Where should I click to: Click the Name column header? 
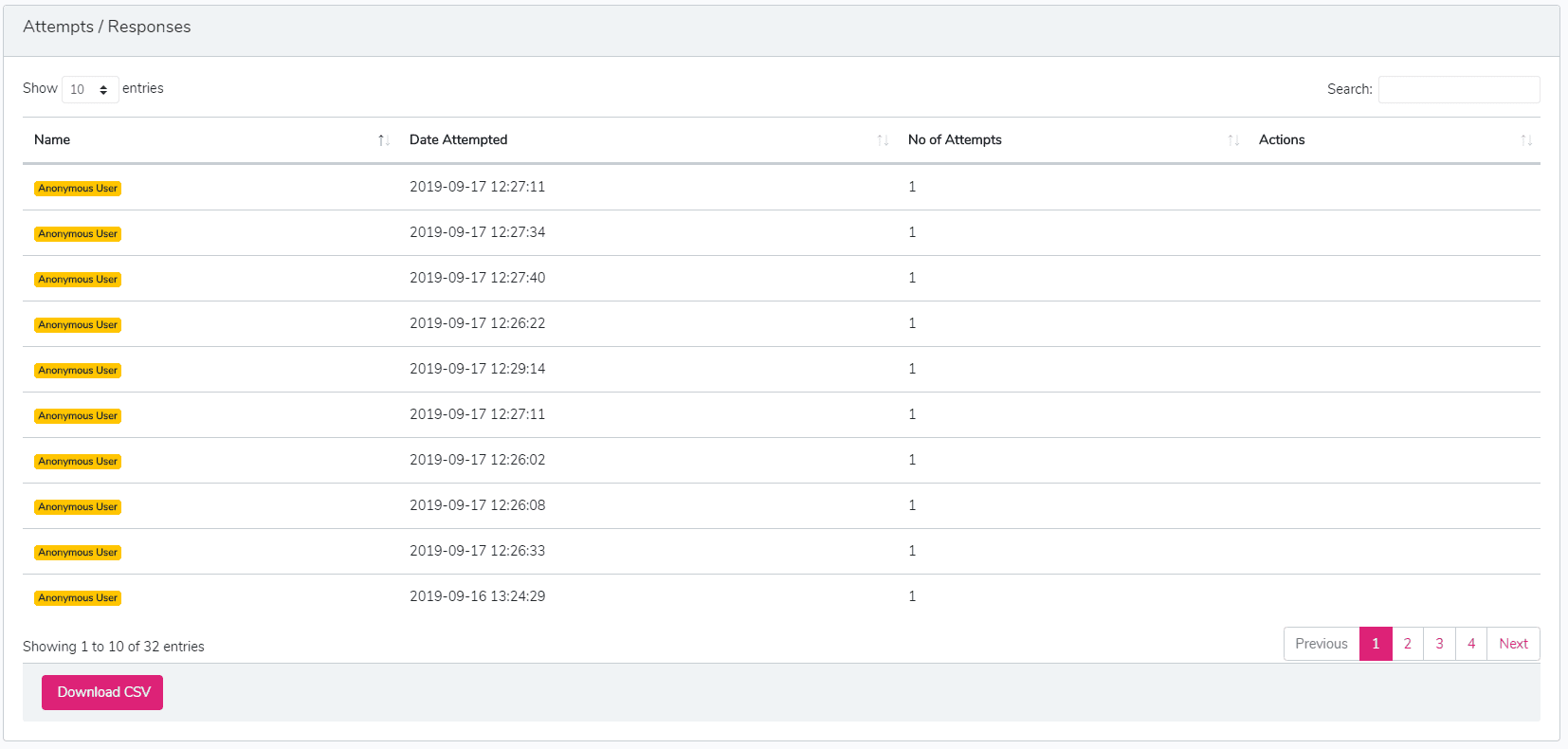(52, 139)
